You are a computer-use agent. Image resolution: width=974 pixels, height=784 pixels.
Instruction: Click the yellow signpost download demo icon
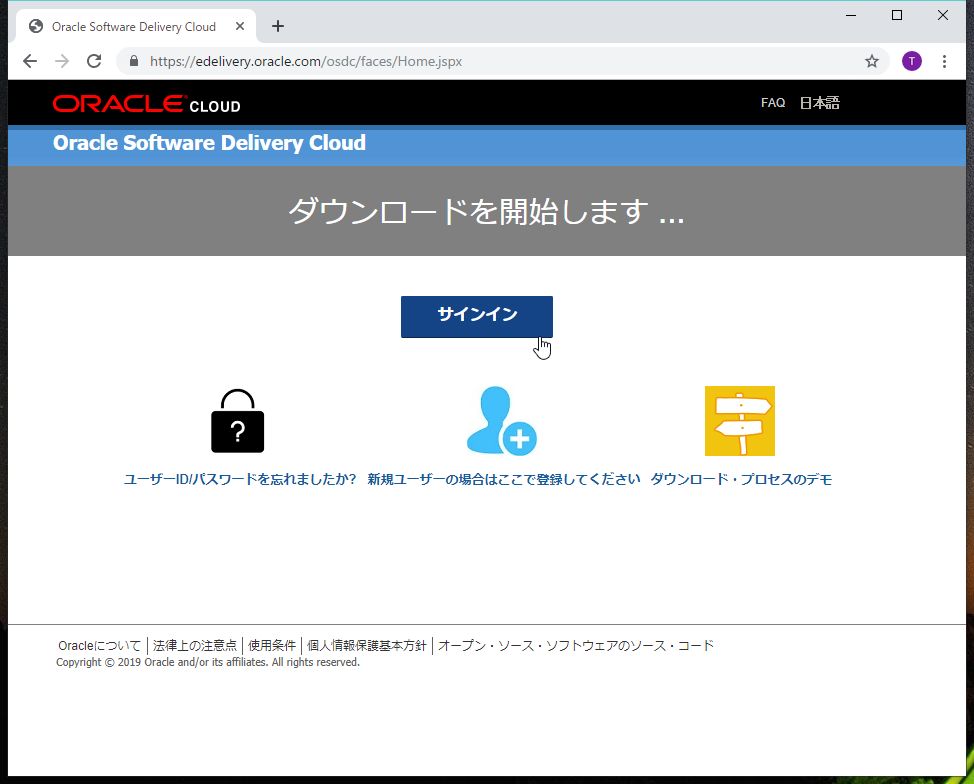pyautogui.click(x=739, y=421)
